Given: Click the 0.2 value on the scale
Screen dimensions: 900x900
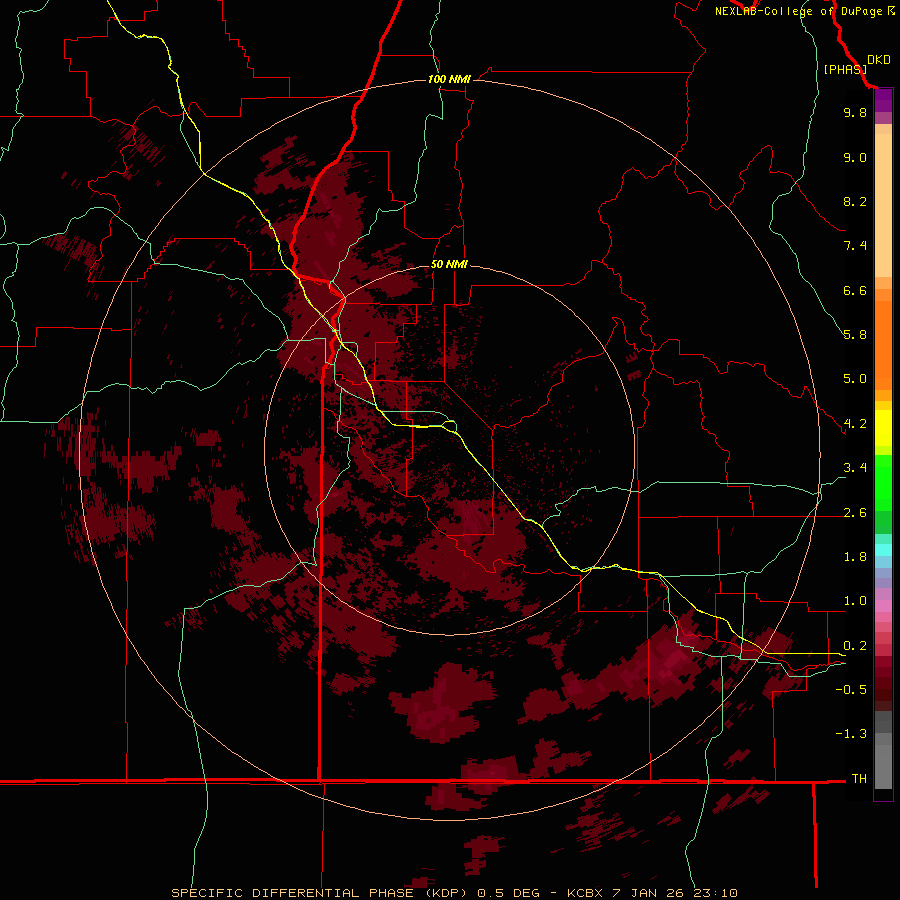Looking at the screenshot, I should (855, 646).
